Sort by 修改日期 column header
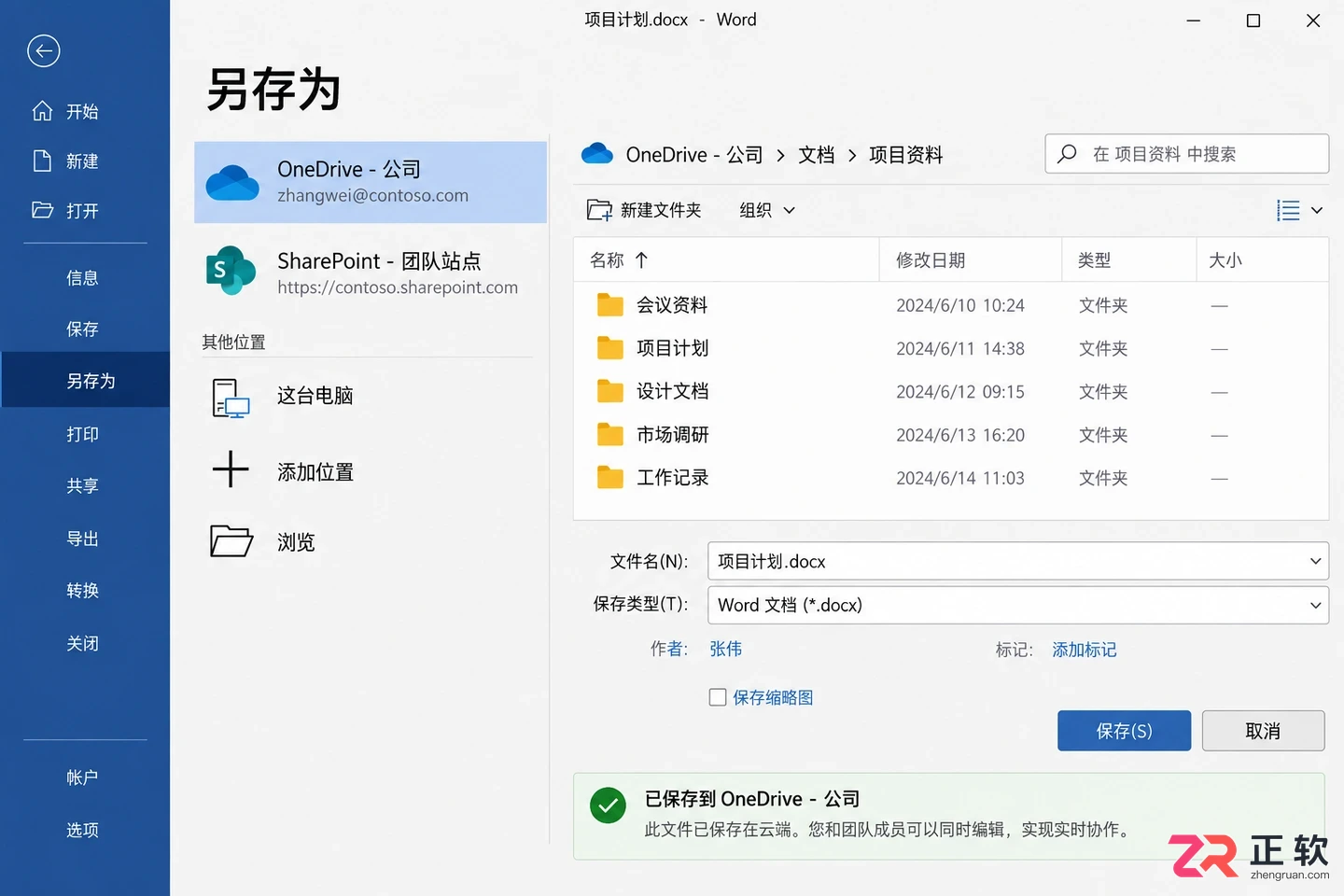 [971, 259]
